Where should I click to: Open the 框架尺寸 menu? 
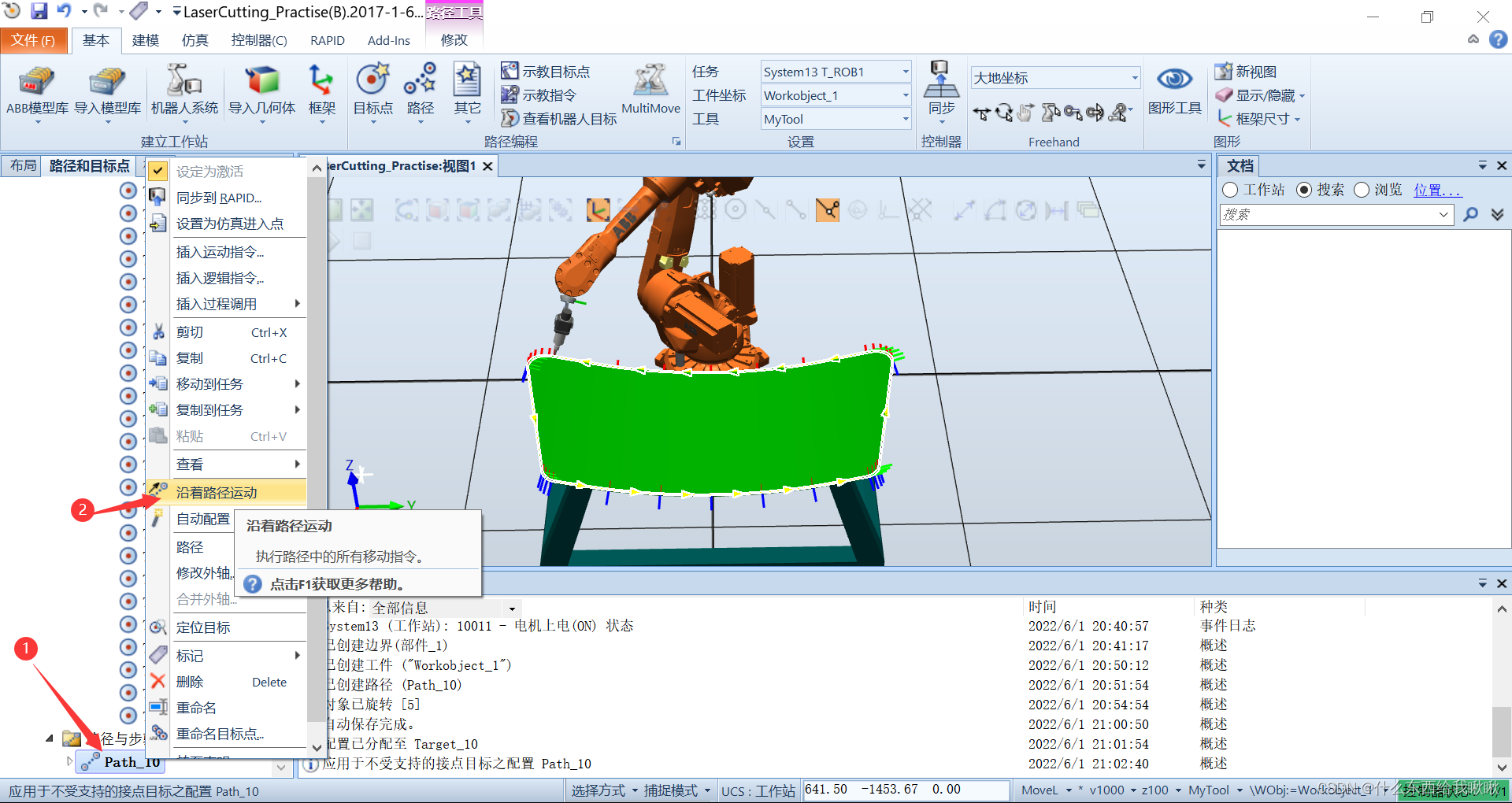(x=1258, y=119)
